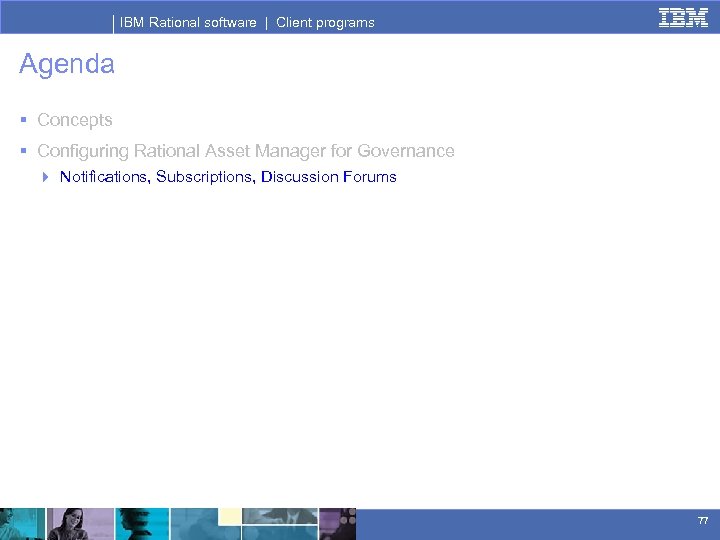Click 'Client programs' header text
This screenshot has width=720, height=540.
[325, 22]
